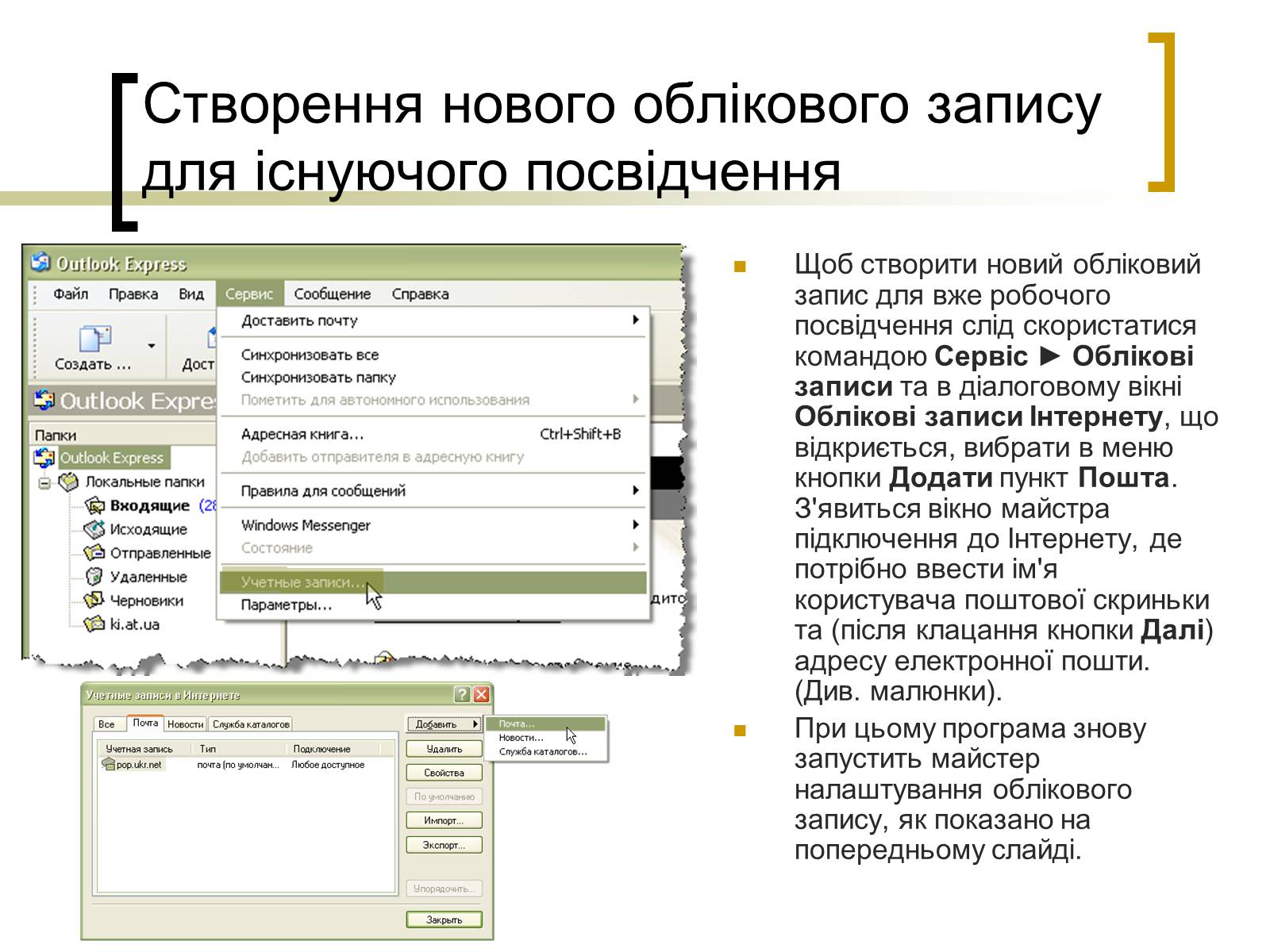Open the Черновики drafts folder

tap(146, 601)
